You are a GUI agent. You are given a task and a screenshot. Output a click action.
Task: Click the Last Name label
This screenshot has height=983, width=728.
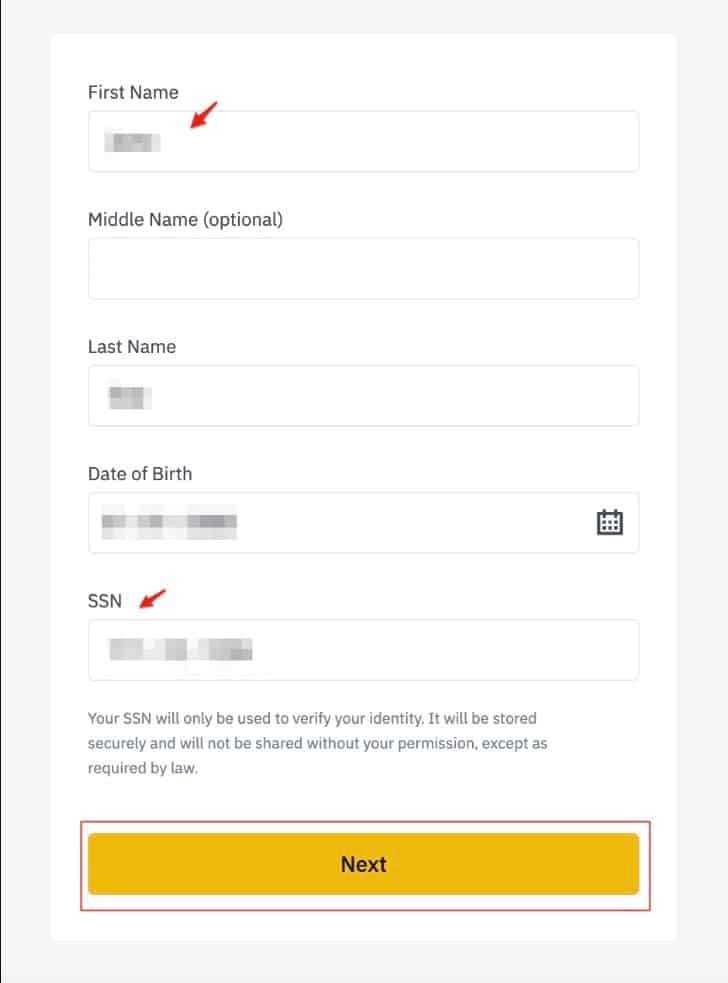tap(132, 346)
